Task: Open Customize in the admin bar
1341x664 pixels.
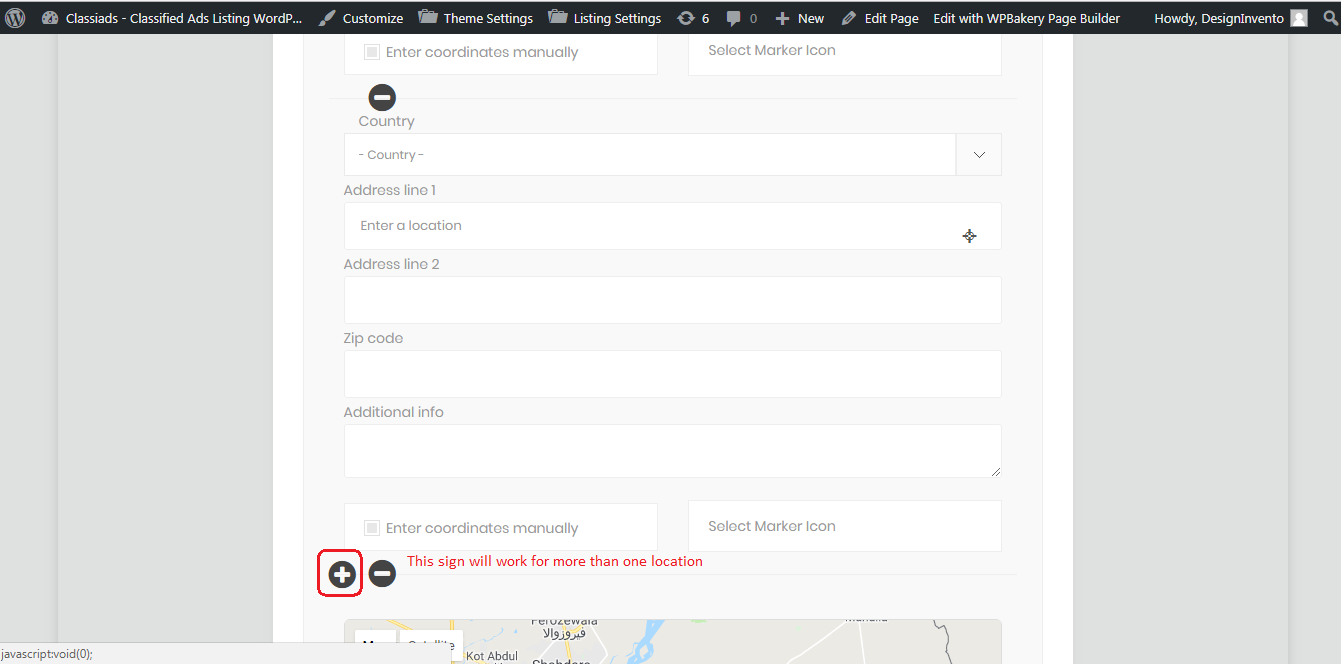Action: [x=361, y=18]
